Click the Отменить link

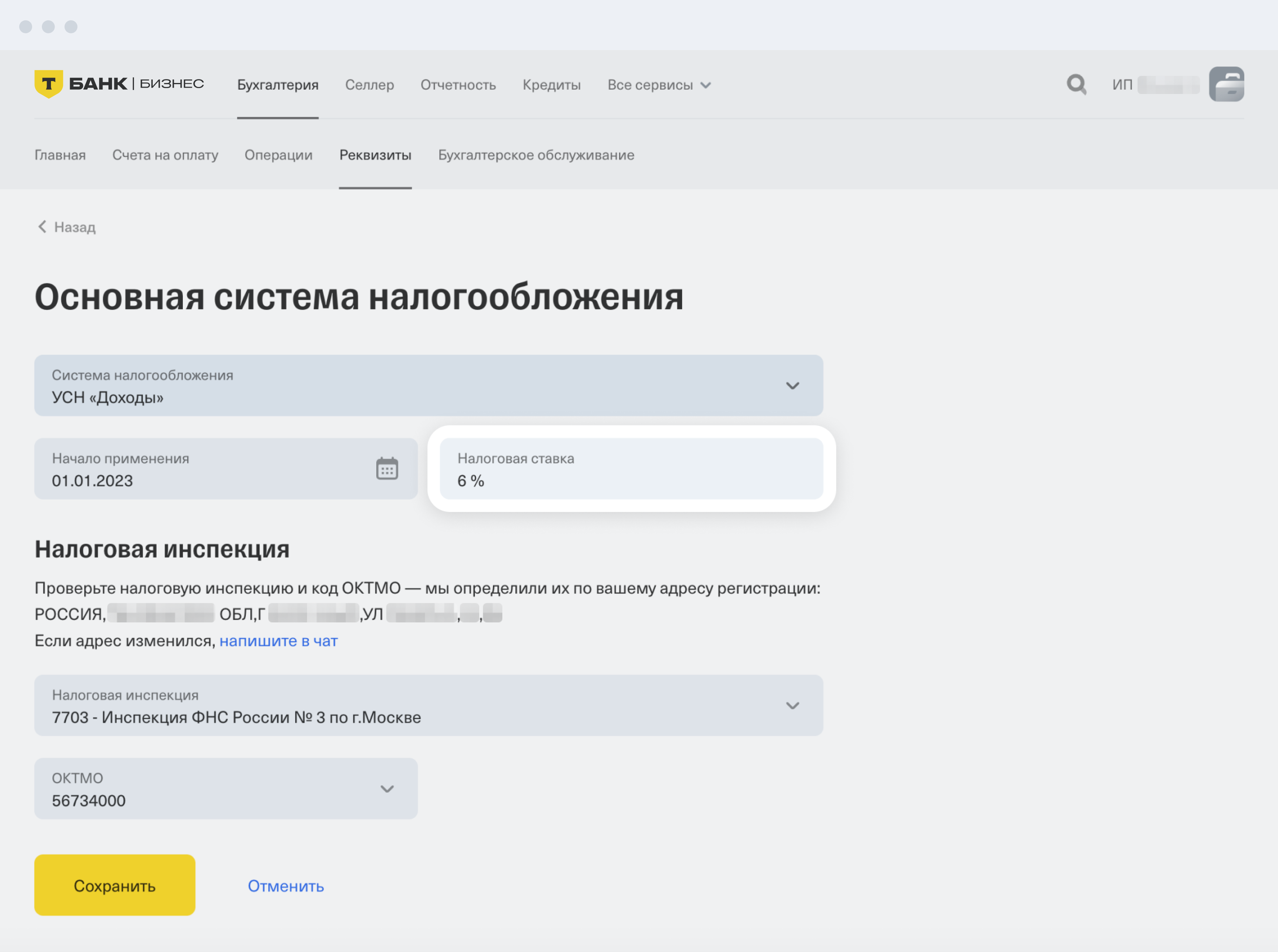286,886
